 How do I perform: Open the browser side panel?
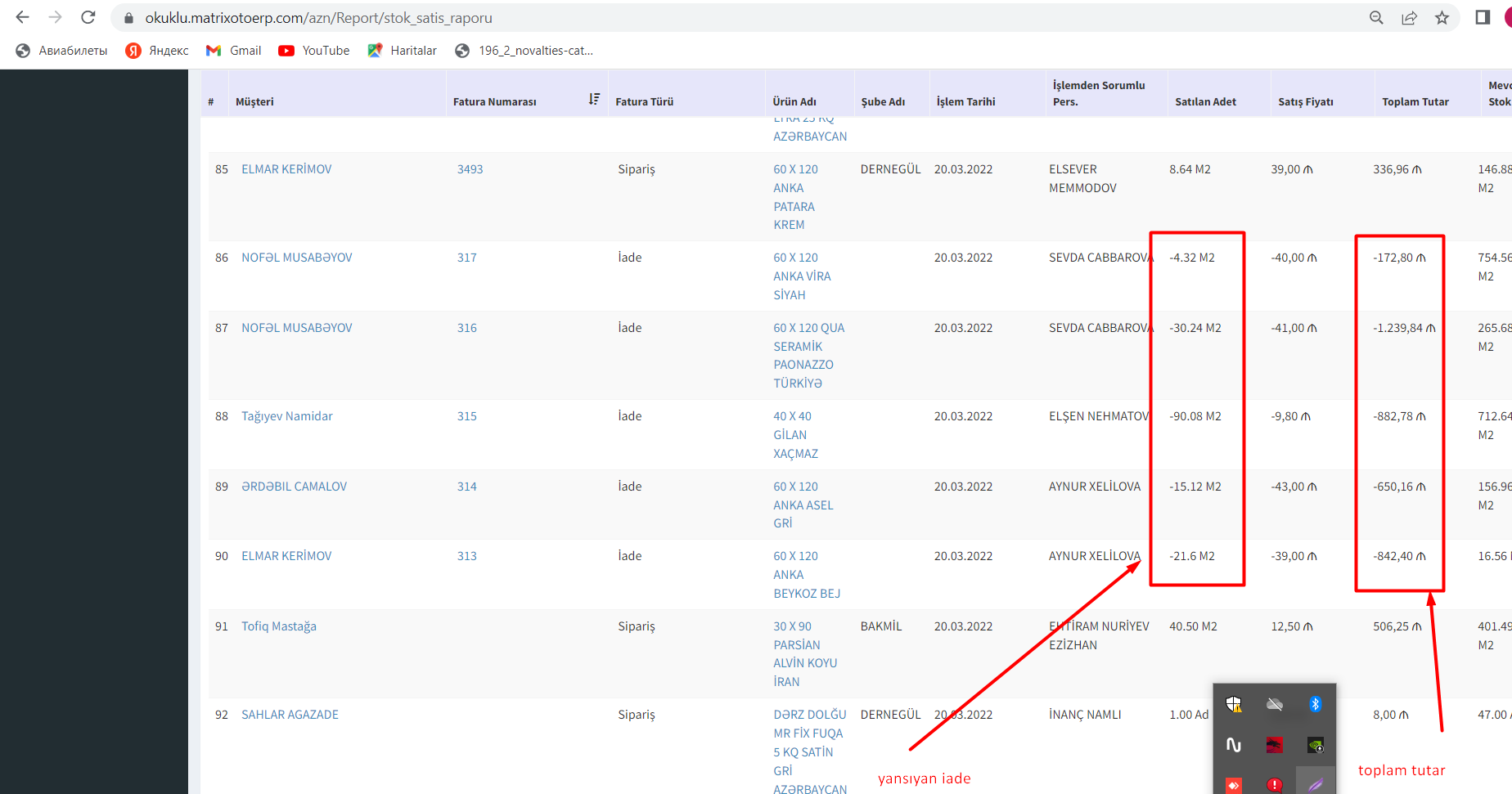coord(1483,18)
